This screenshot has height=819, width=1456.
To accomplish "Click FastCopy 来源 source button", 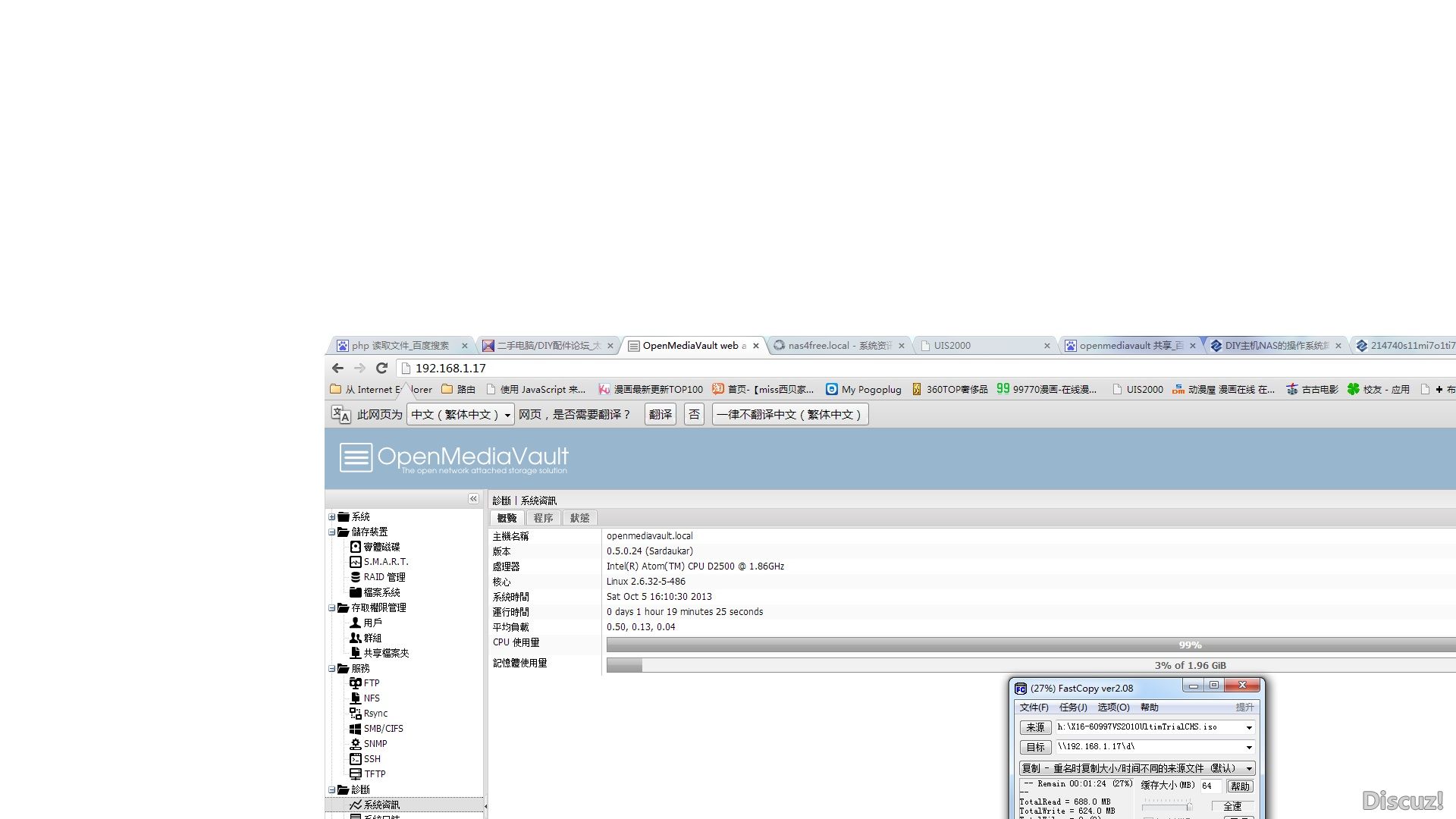I will [x=1035, y=727].
